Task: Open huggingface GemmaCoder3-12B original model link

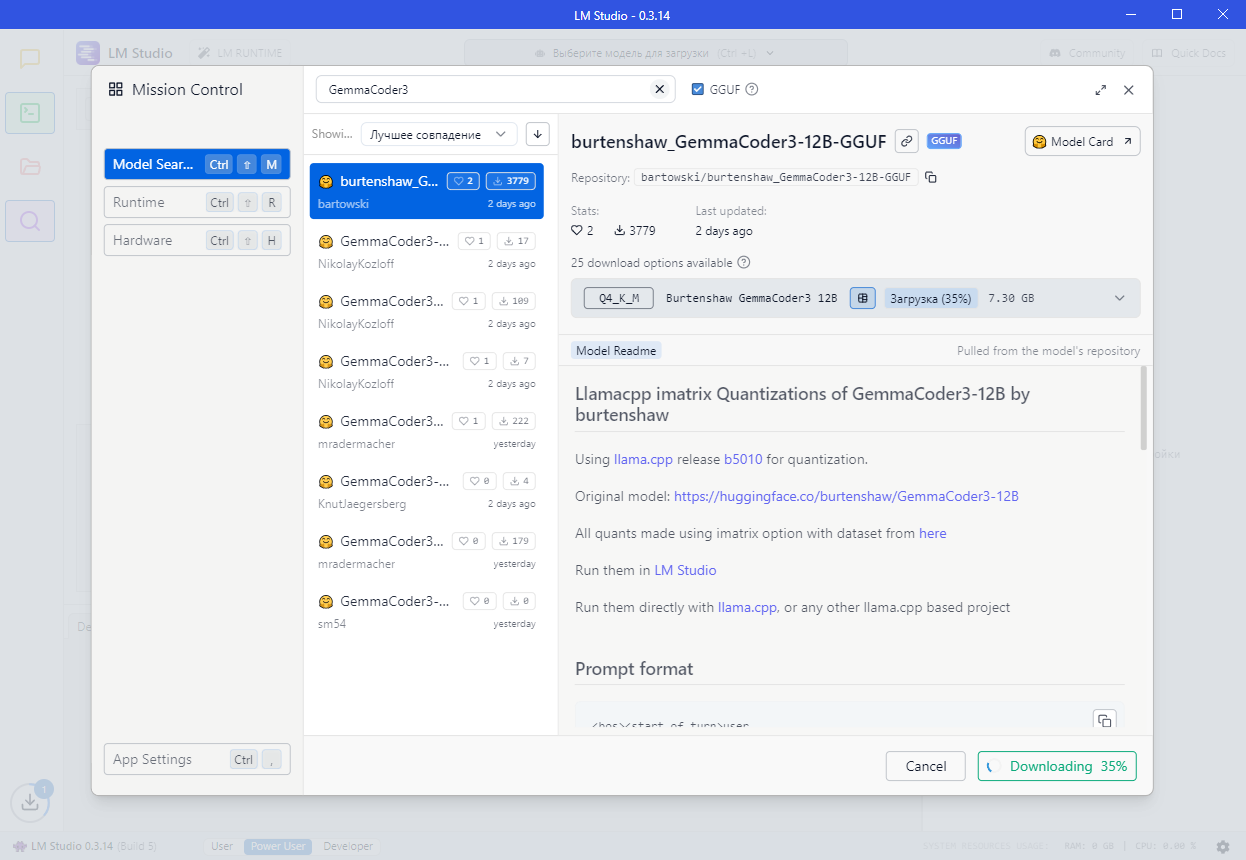Action: point(846,496)
